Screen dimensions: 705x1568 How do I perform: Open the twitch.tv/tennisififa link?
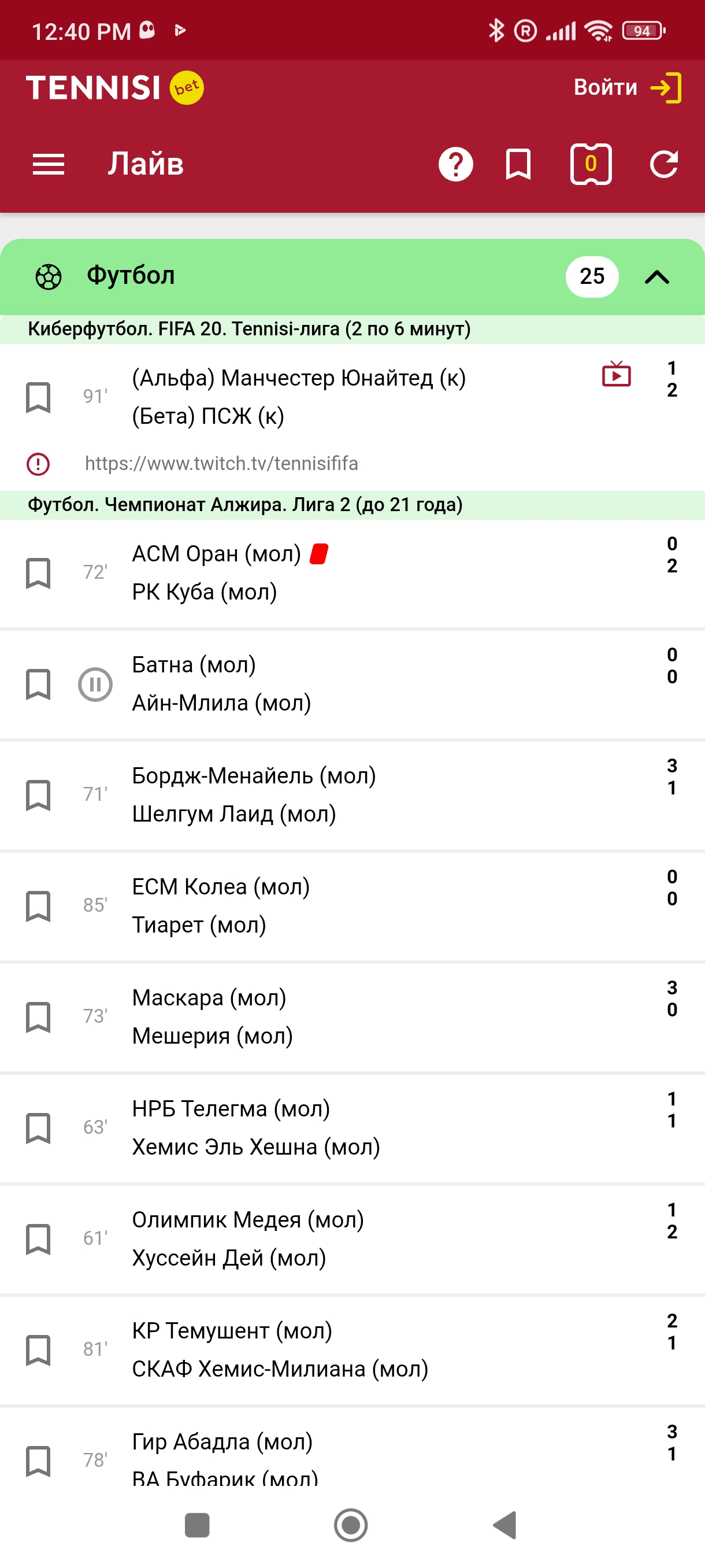[221, 464]
